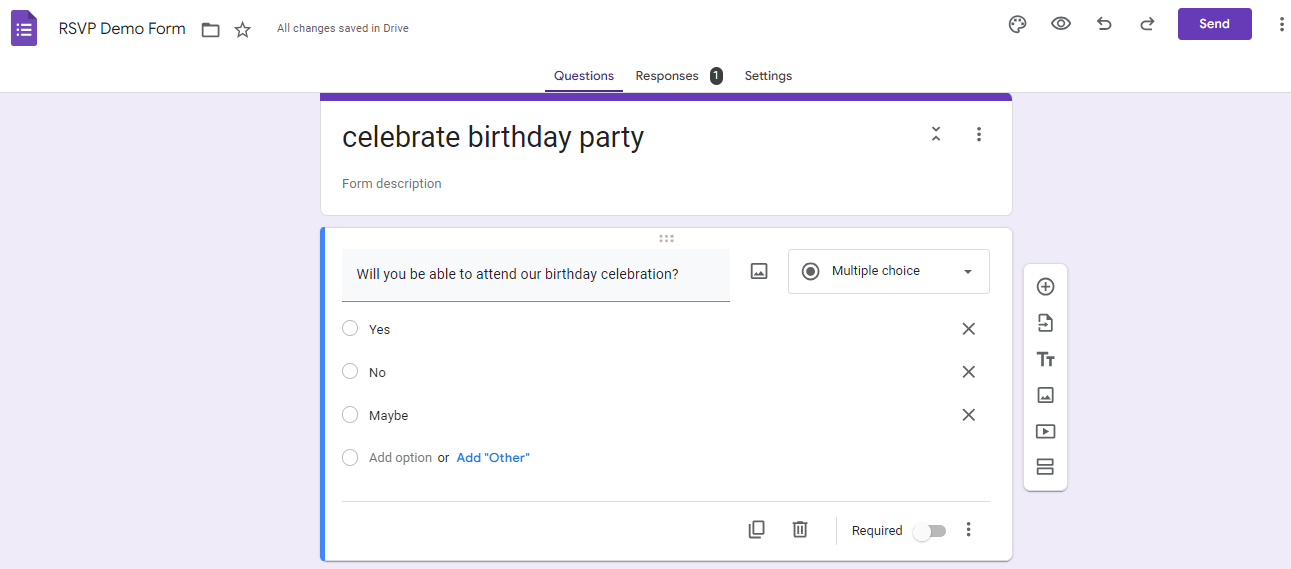1291x569 pixels.
Task: Select the Maybe radio option
Action: 350,414
